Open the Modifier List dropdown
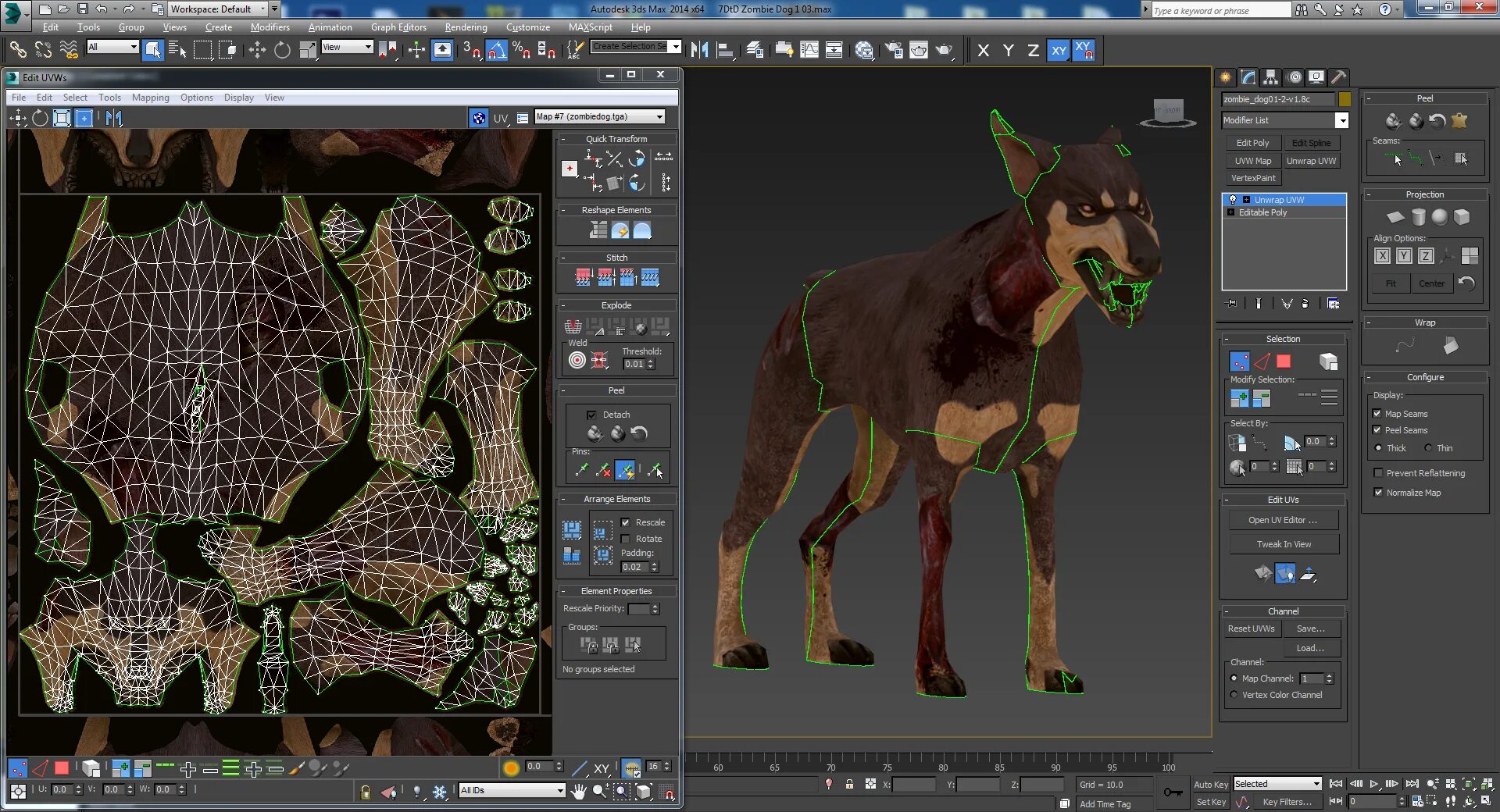This screenshot has width=1500, height=812. [x=1341, y=120]
